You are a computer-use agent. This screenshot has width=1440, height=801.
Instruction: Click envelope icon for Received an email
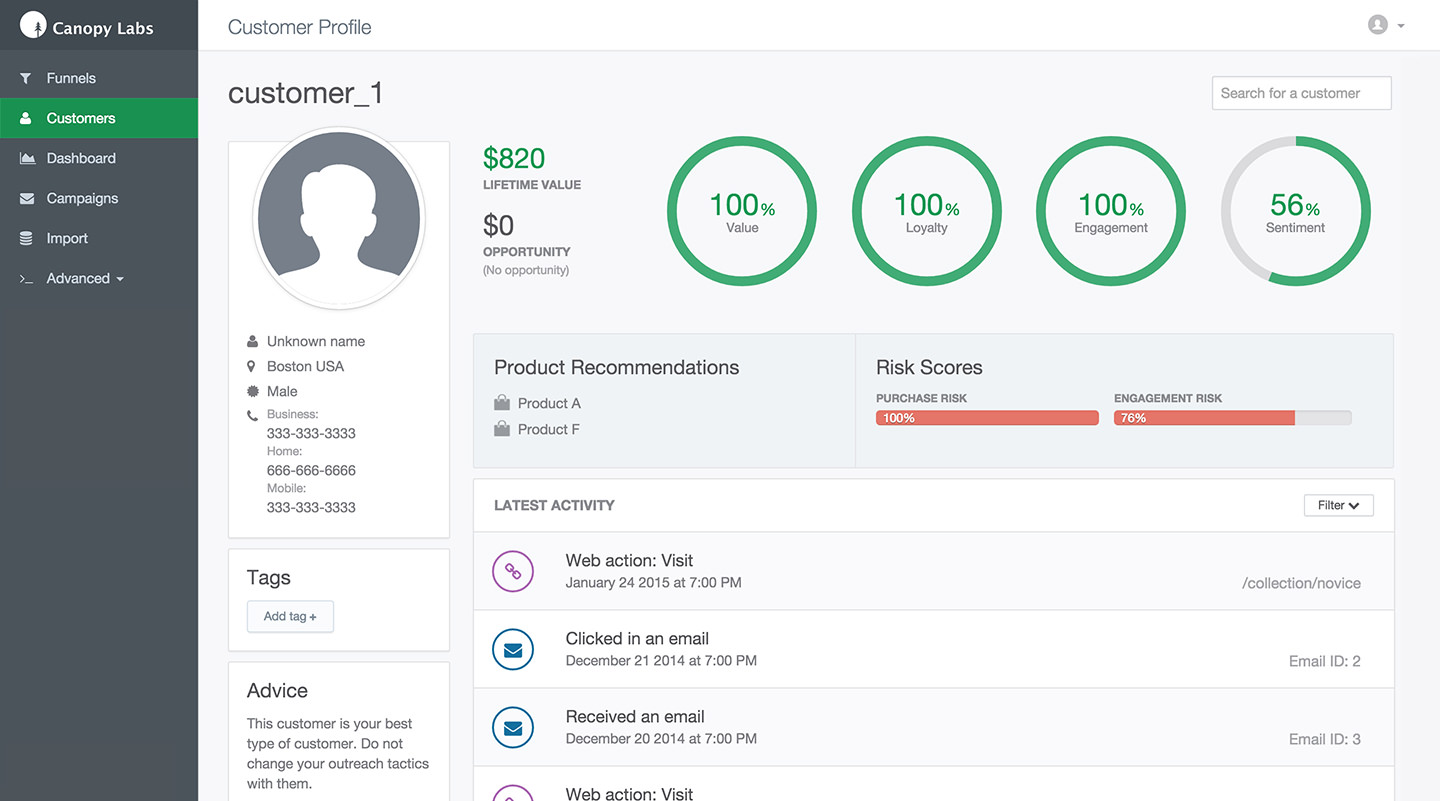[513, 727]
